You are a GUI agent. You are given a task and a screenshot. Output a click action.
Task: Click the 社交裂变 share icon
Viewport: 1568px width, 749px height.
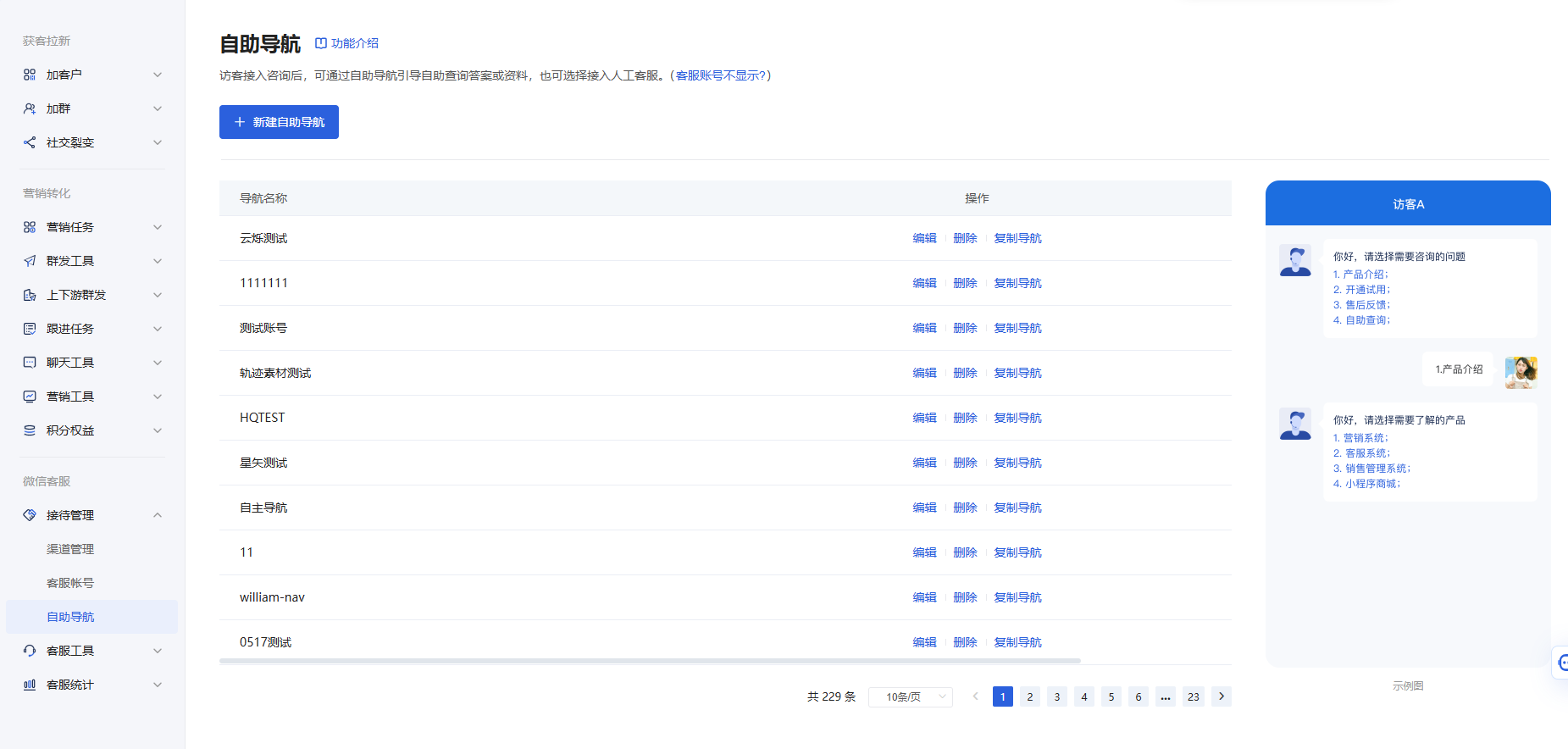click(x=30, y=142)
